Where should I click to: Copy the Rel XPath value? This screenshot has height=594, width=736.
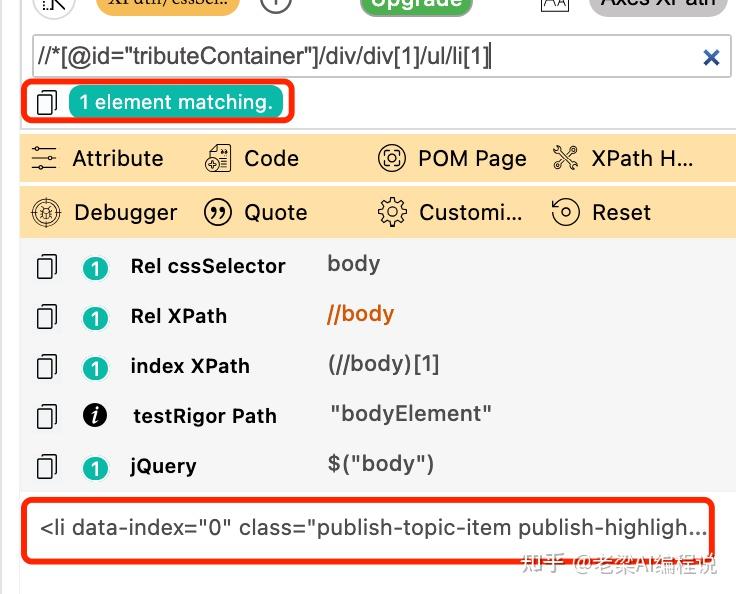click(x=46, y=316)
